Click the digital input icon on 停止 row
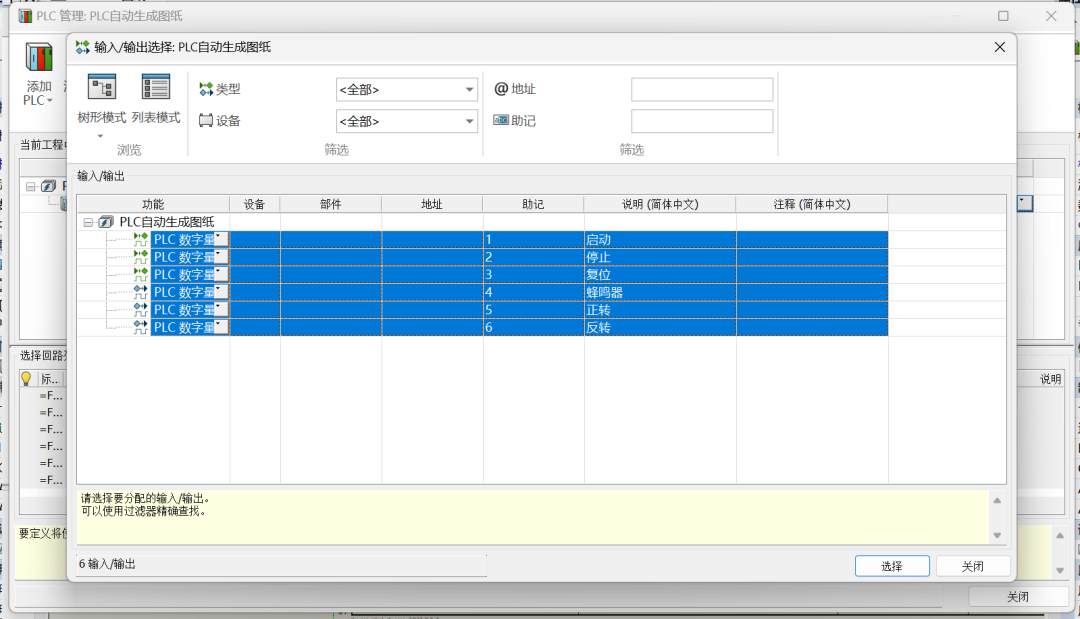The height and width of the screenshot is (619, 1080). [141, 257]
